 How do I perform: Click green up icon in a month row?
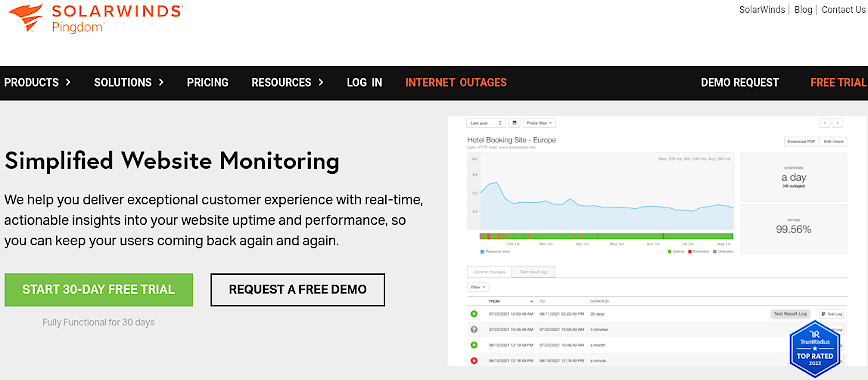474,345
